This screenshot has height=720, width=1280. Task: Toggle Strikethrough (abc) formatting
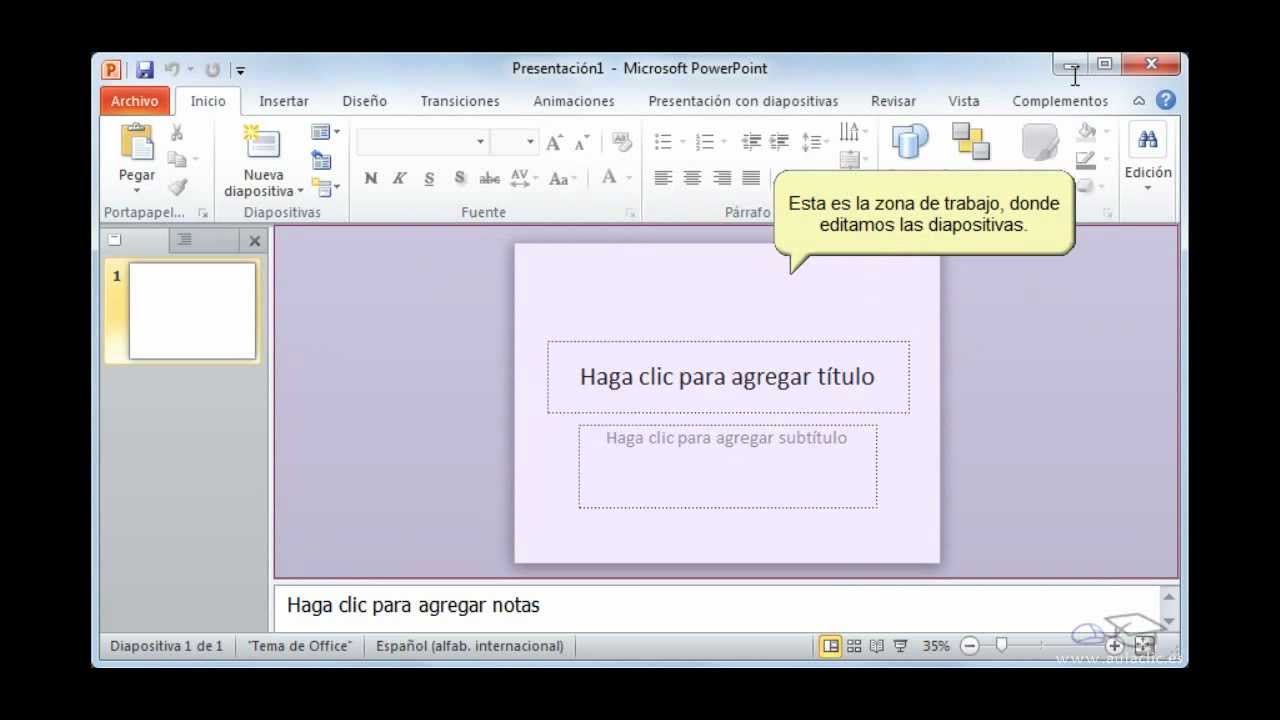[489, 178]
